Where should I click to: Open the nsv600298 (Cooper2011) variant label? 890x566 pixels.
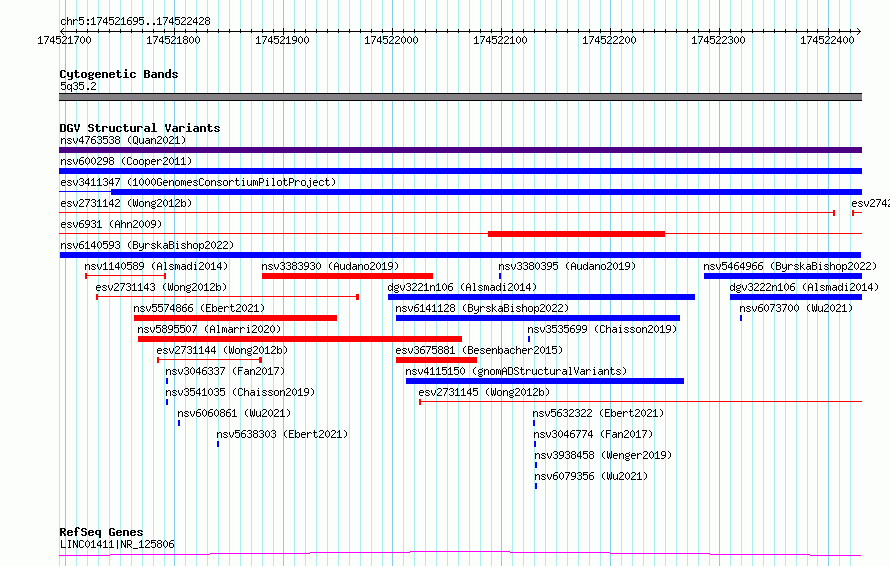pos(126,161)
